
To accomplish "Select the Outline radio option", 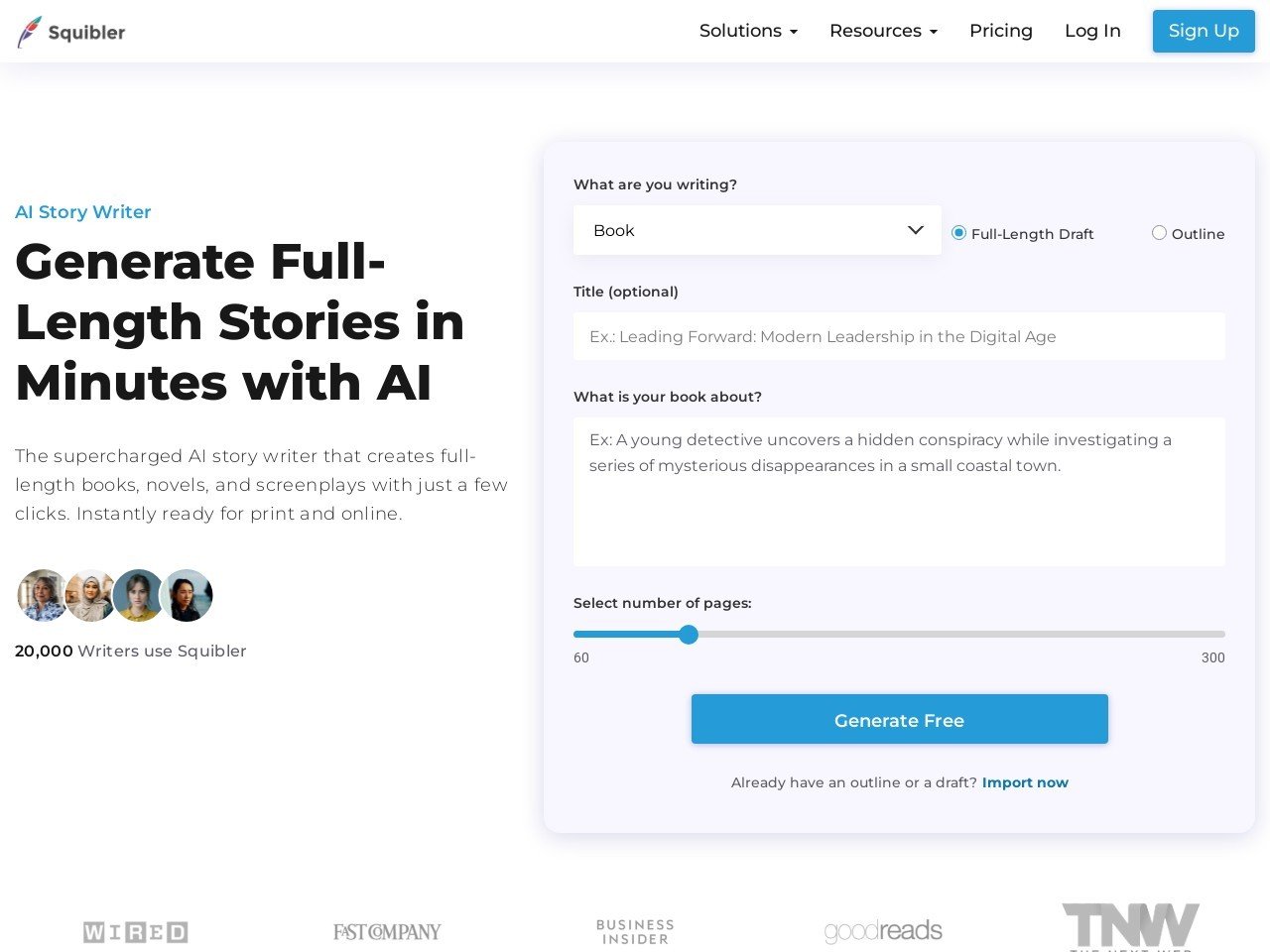I will [1159, 233].
